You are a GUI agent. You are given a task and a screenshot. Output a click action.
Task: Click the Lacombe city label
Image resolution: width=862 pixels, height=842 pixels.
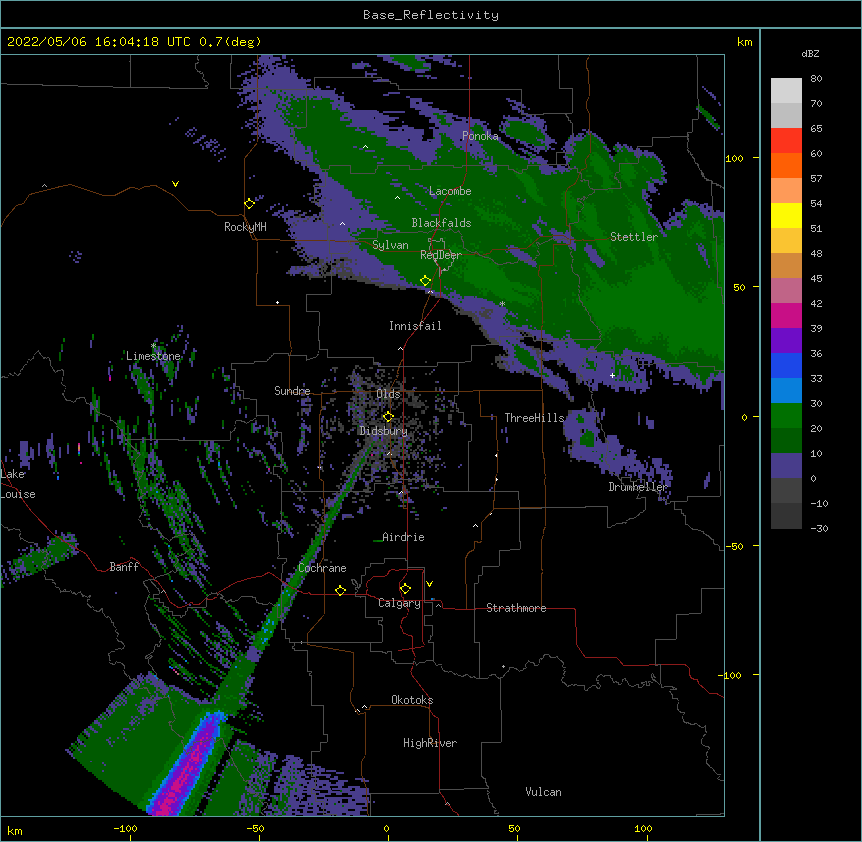pyautogui.click(x=450, y=191)
